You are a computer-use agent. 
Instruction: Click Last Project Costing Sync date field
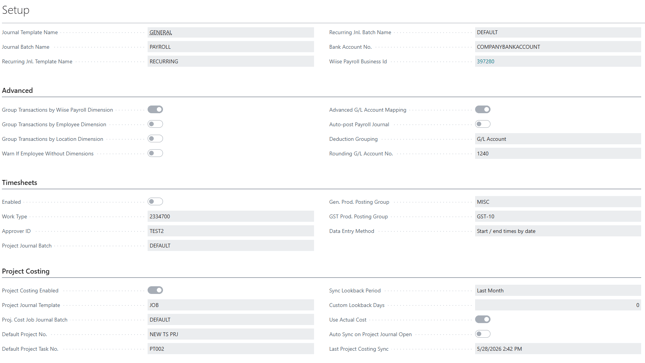[x=558, y=349]
